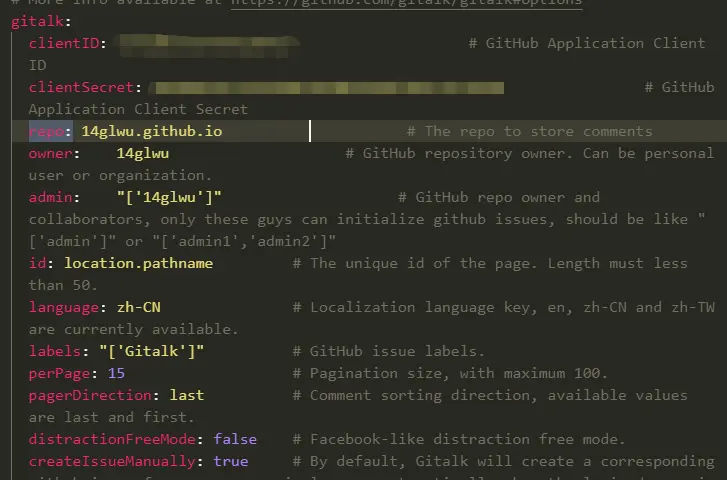This screenshot has width=727, height=480.
Task: Click the highlighted repo key
Action: (46, 131)
